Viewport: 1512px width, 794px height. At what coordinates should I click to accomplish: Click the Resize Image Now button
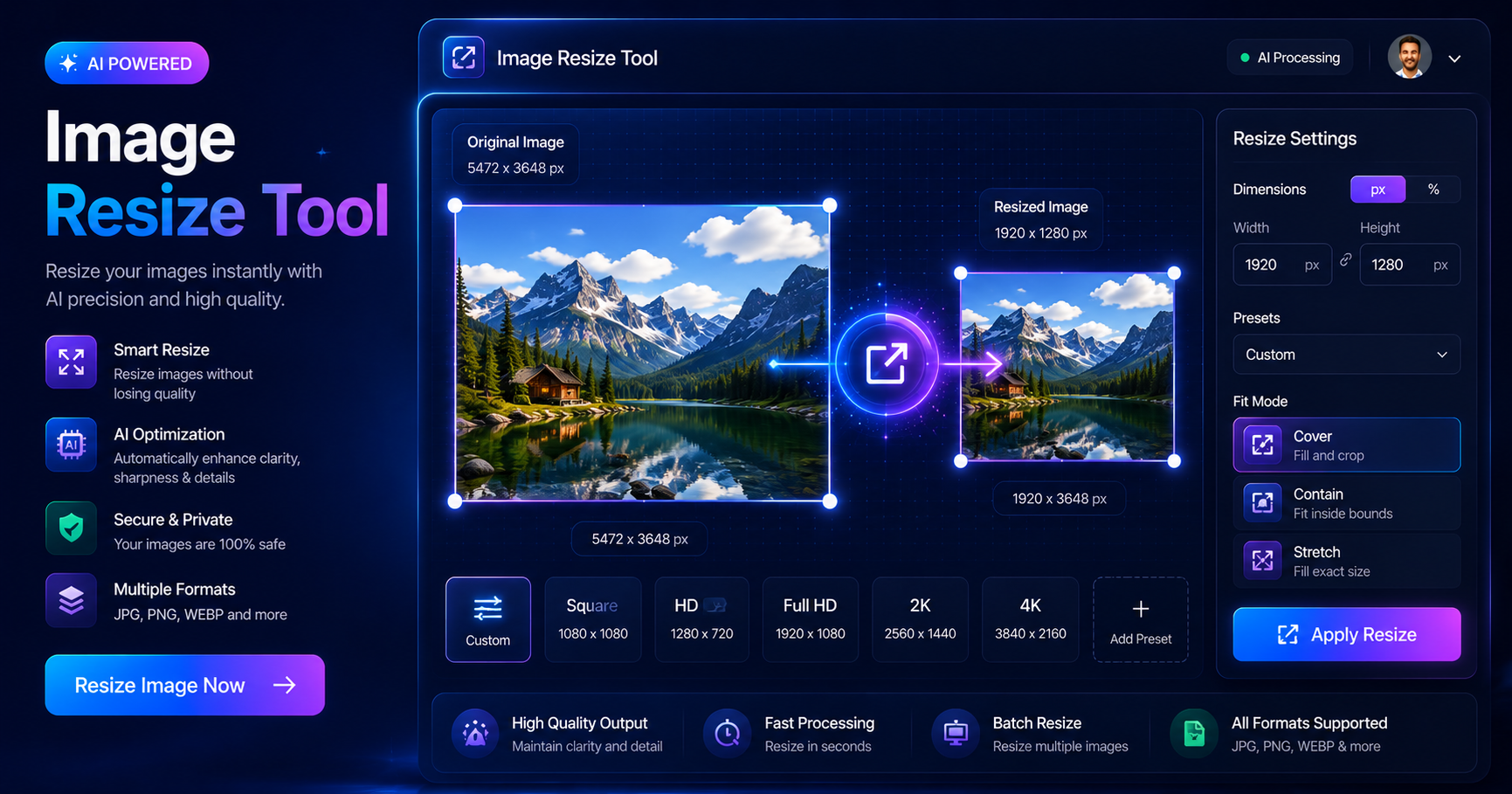[184, 685]
